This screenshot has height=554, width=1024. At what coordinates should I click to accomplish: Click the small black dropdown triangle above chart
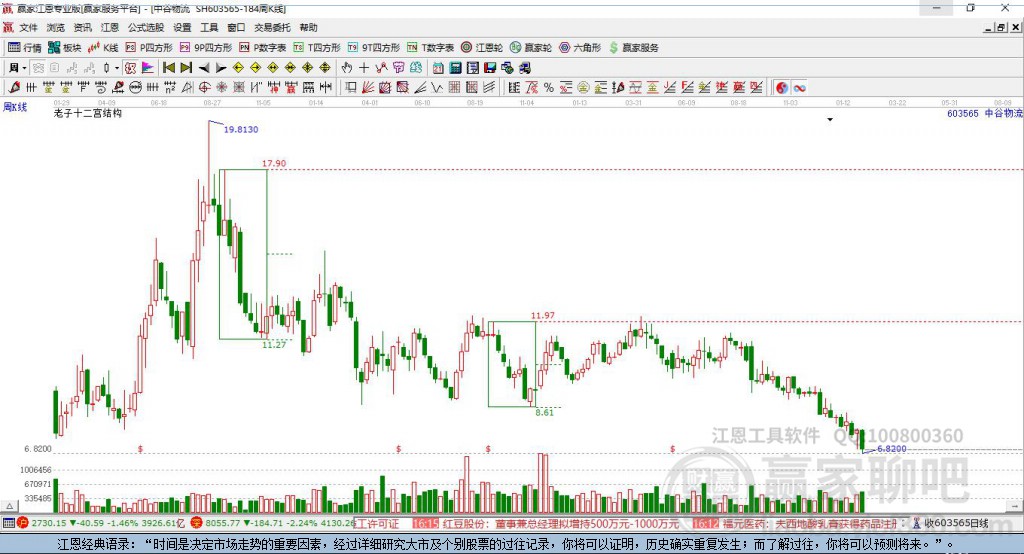[x=830, y=120]
